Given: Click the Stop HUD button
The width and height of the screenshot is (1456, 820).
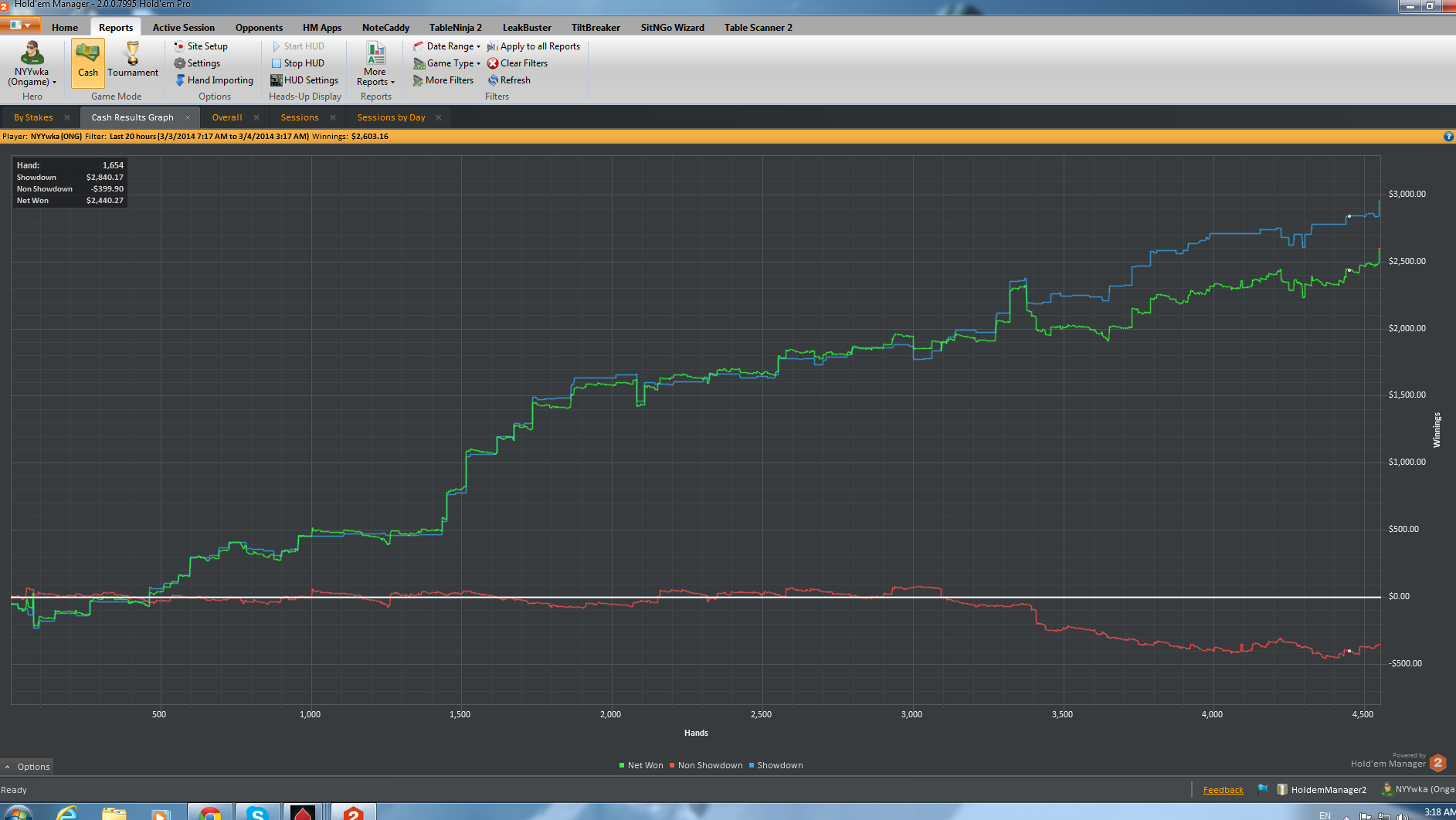Looking at the screenshot, I should coord(297,63).
